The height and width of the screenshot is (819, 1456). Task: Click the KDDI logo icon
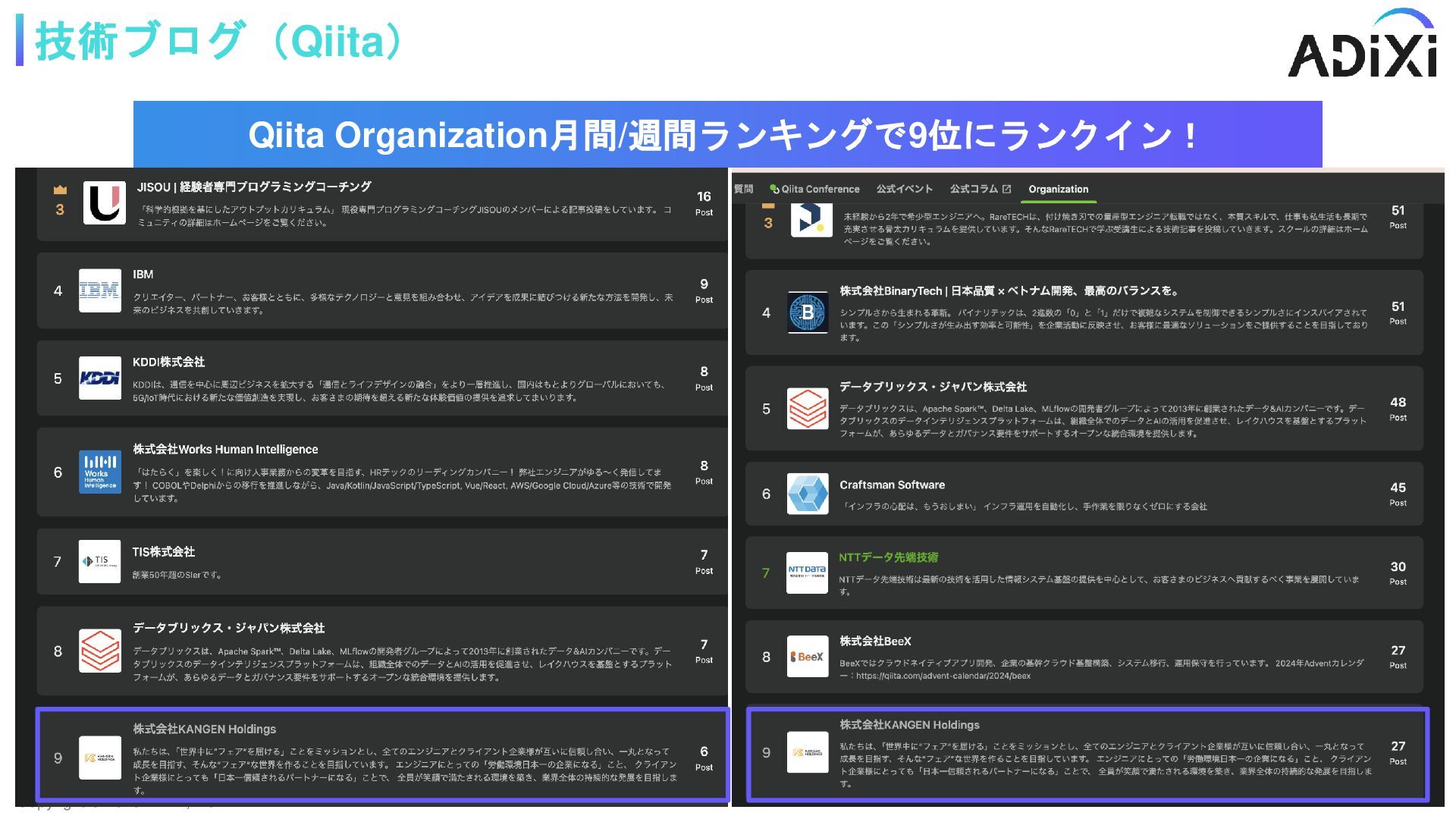click(99, 378)
